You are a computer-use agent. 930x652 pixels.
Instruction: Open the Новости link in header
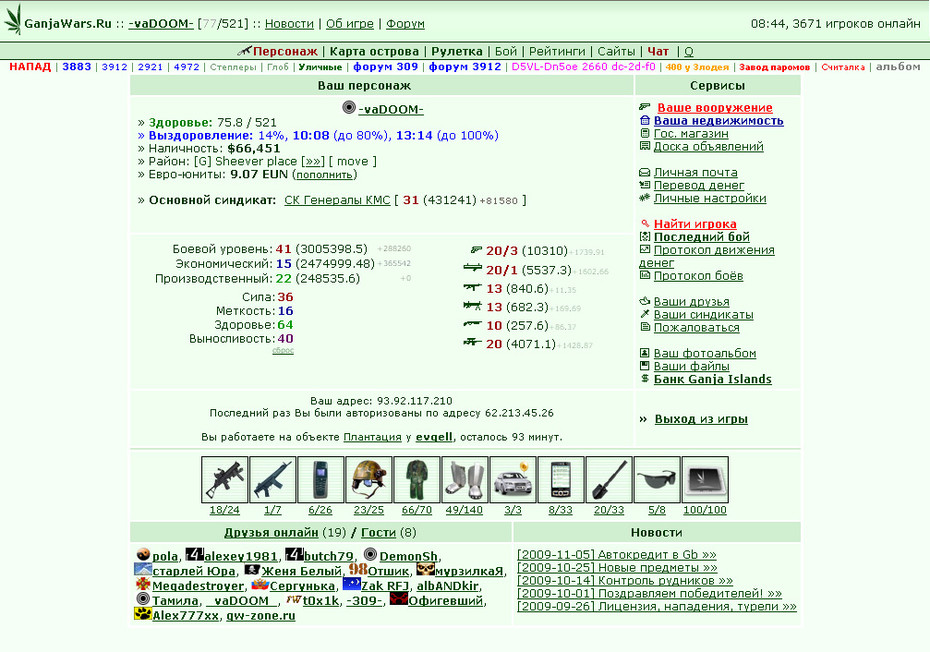(289, 24)
